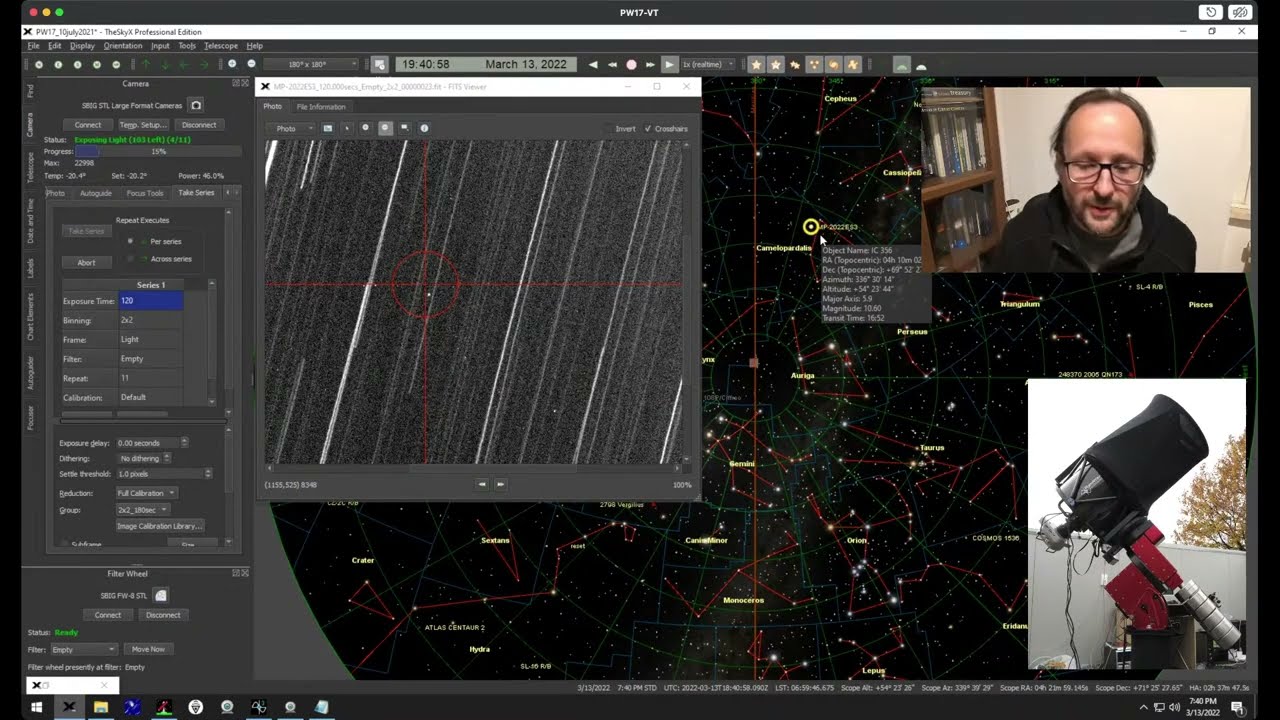Click the second star display toolbar icon
This screenshot has height=720, width=1280.
click(x=775, y=64)
